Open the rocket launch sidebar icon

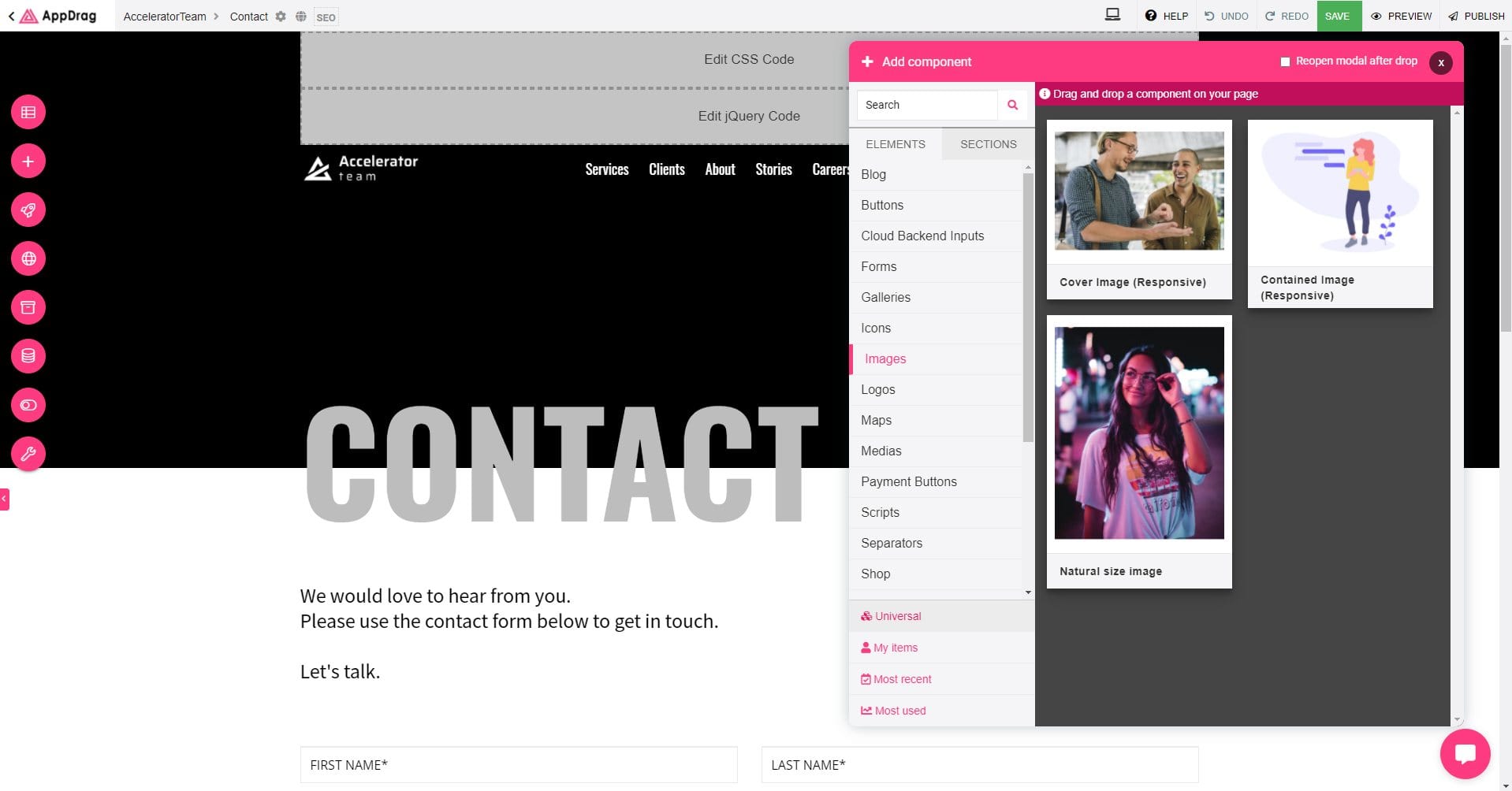[28, 210]
